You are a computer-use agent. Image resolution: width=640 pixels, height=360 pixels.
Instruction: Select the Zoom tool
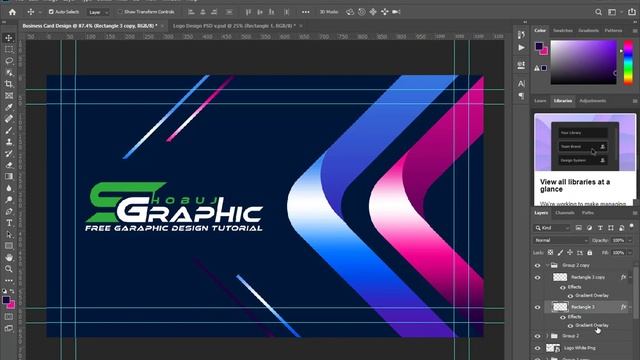point(9,269)
